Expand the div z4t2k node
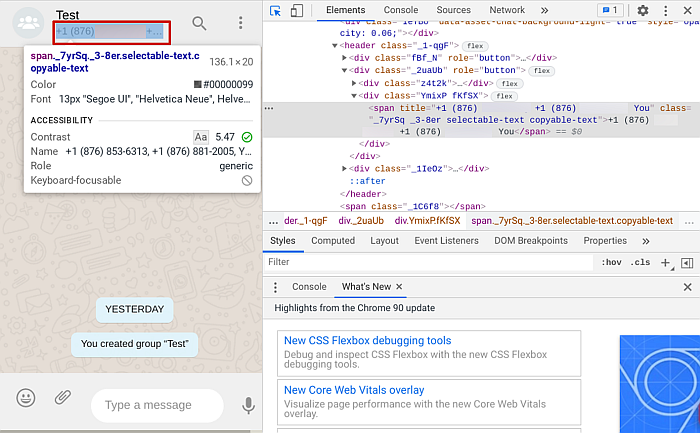Image resolution: width=700 pixels, height=433 pixels. pos(354,83)
